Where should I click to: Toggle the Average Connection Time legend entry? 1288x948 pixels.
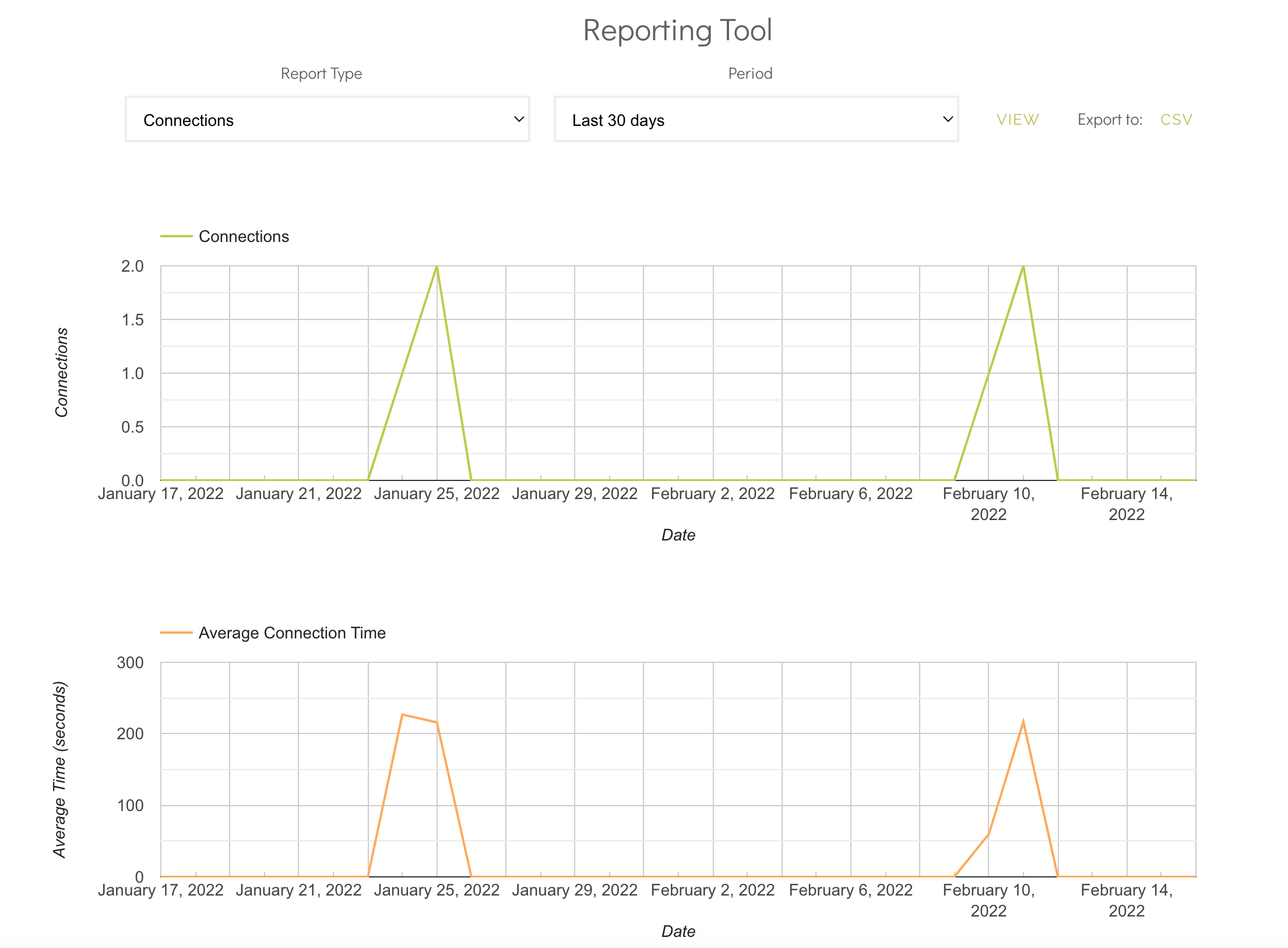291,633
